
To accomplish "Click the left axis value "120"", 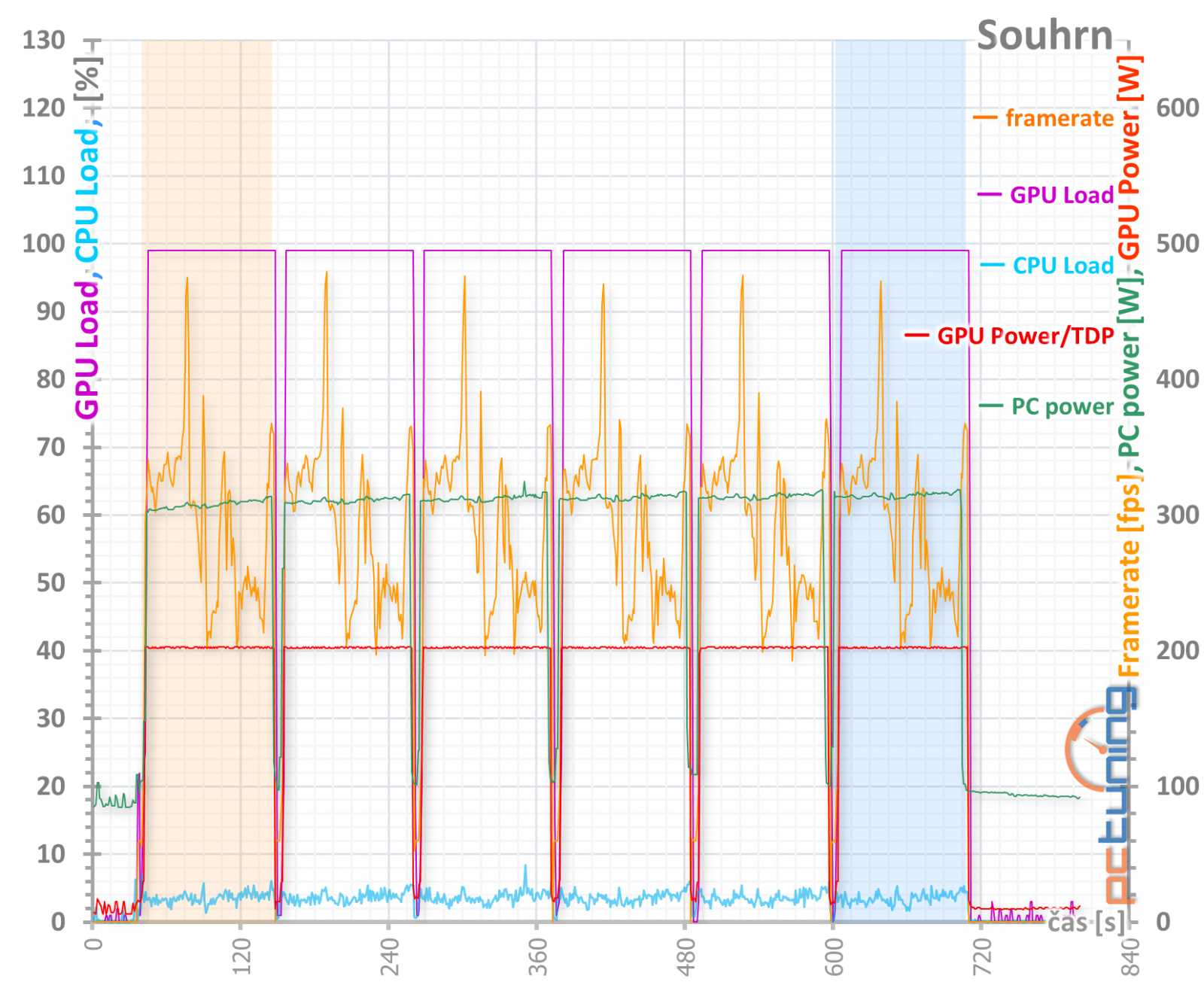I will [x=44, y=108].
